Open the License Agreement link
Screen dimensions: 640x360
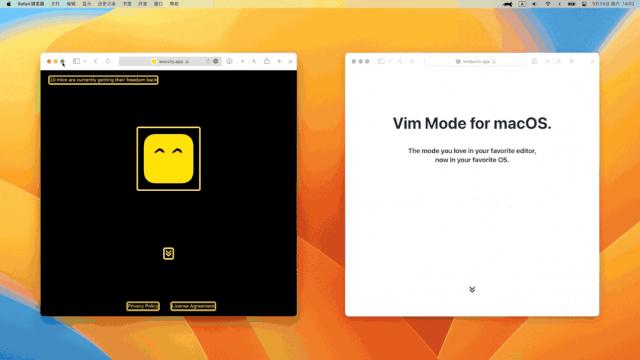point(193,306)
